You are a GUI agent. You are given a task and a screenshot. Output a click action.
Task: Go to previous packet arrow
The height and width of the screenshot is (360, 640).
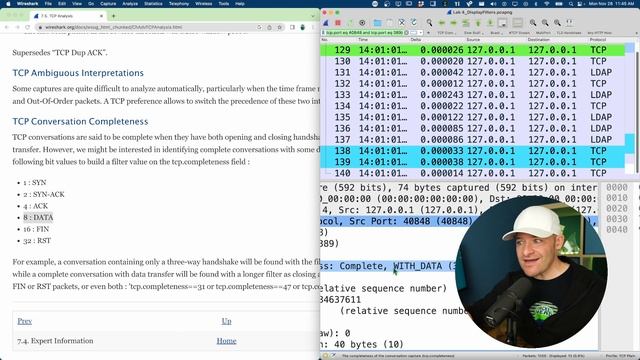pyautogui.click(x=441, y=23)
